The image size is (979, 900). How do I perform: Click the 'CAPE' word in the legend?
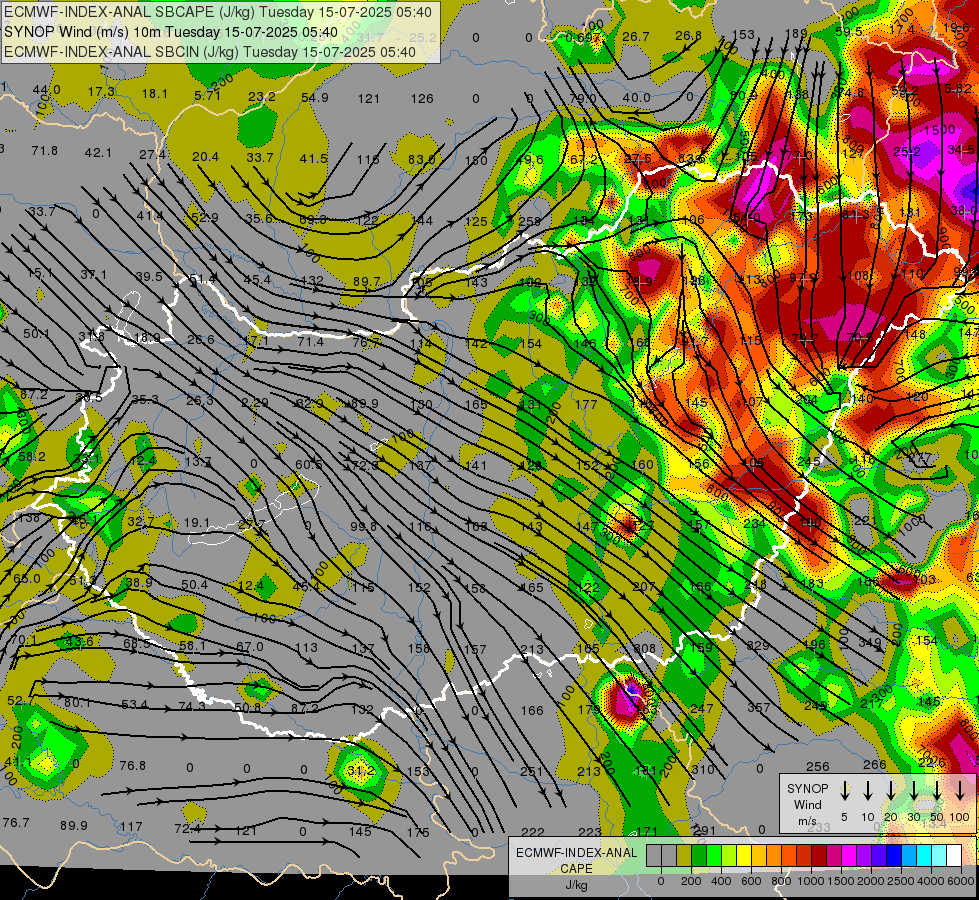pyautogui.click(x=576, y=869)
